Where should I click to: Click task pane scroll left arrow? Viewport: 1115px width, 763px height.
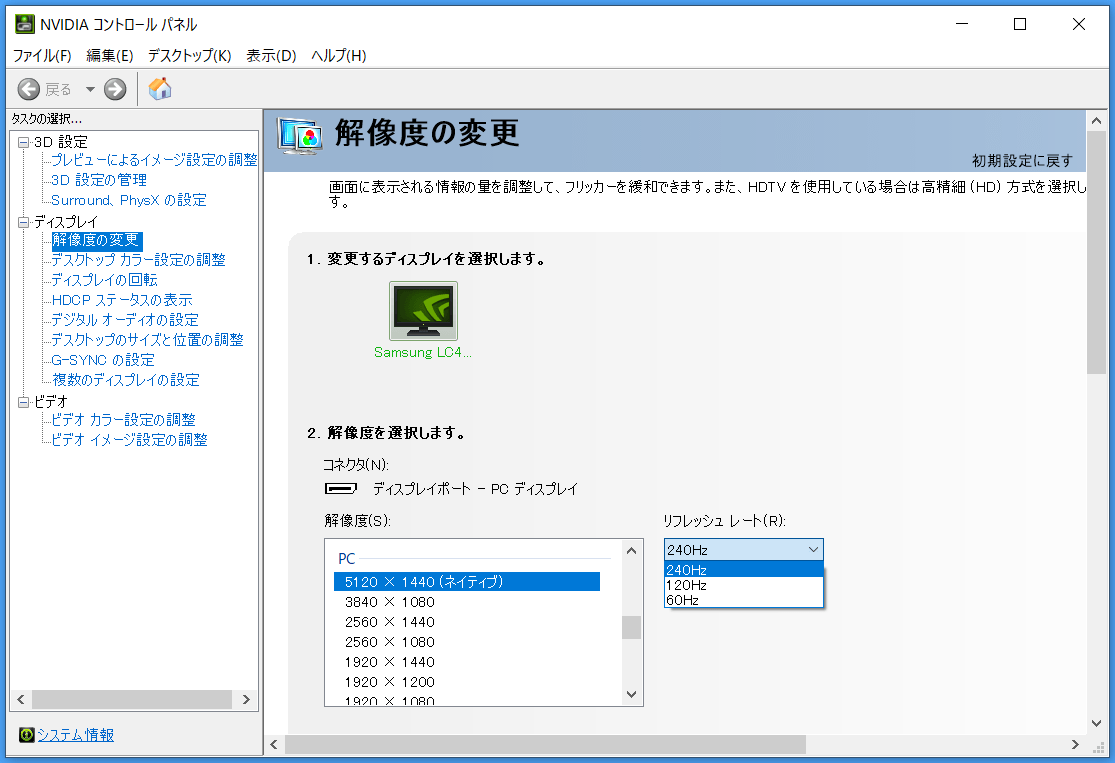(21, 700)
